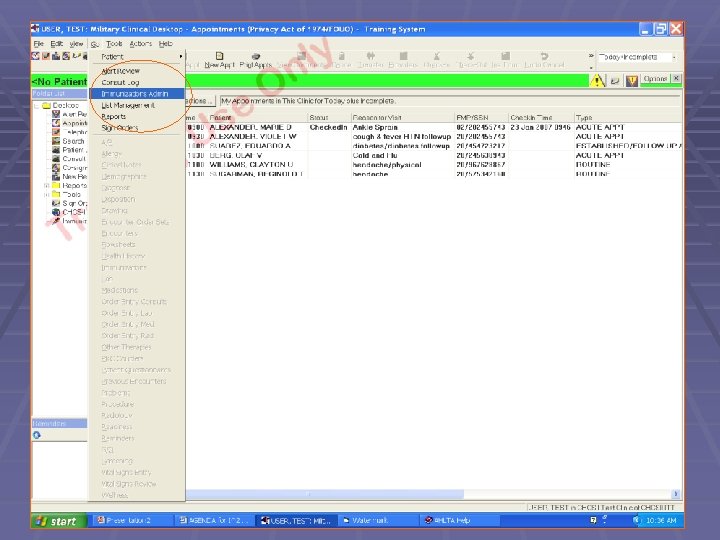The width and height of the screenshot is (720, 540).
Task: Click the Options button
Action: [x=655, y=79]
